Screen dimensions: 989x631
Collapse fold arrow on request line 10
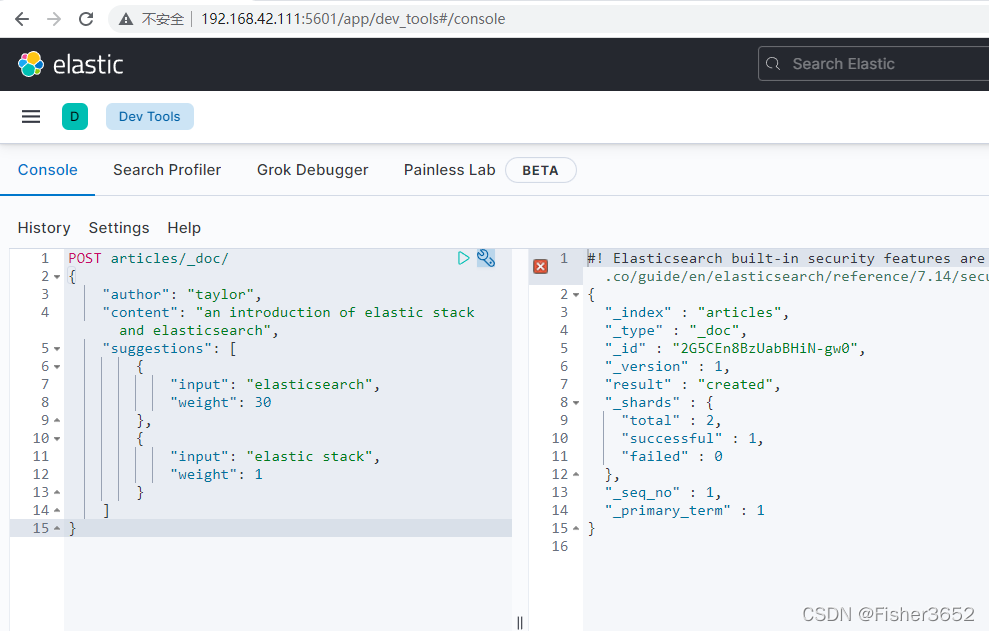tap(57, 439)
